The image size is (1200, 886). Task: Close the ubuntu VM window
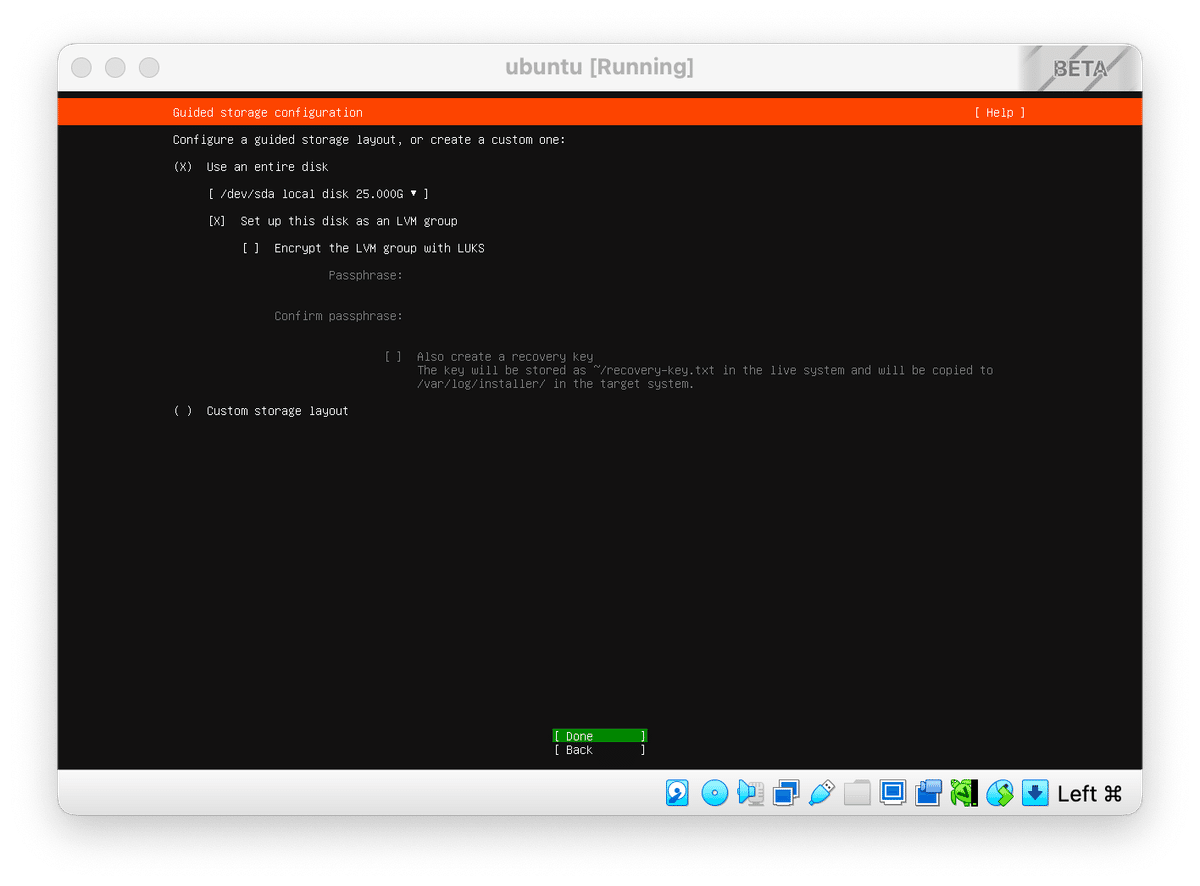coord(82,67)
